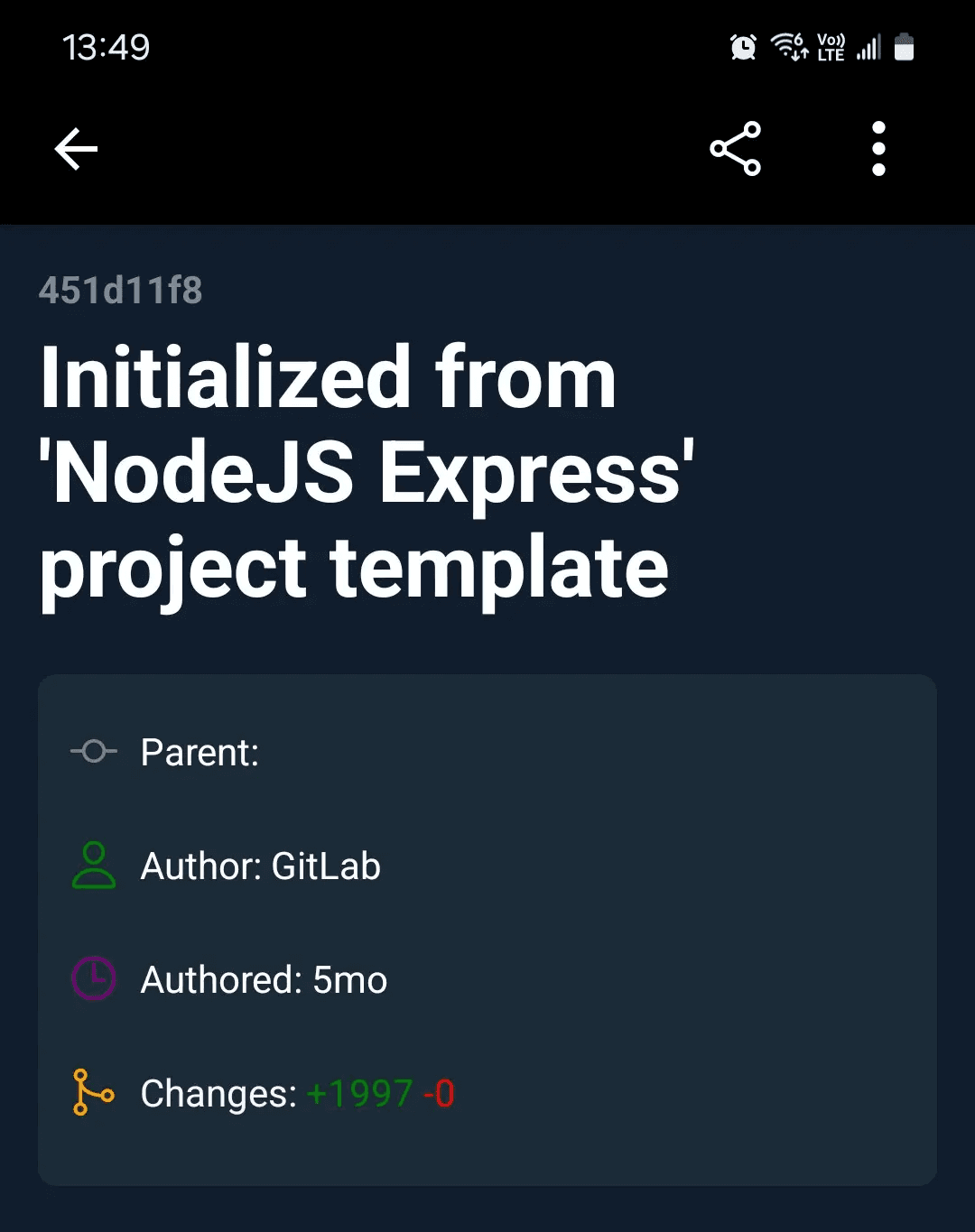Tap the -0 deletions count
This screenshot has height=1232, width=975.
[x=439, y=1092]
